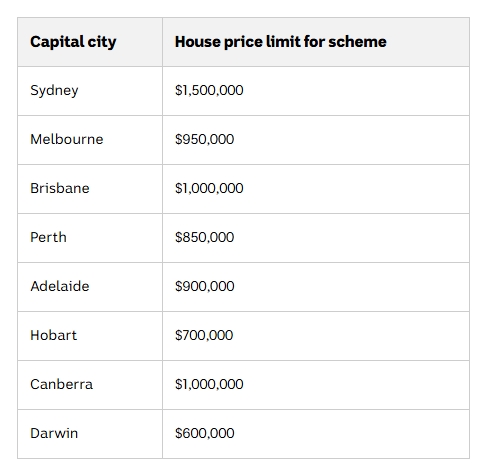Screen dimensions: 477x466
Task: Click the Darwin row label
Action: pyautogui.click(x=54, y=433)
